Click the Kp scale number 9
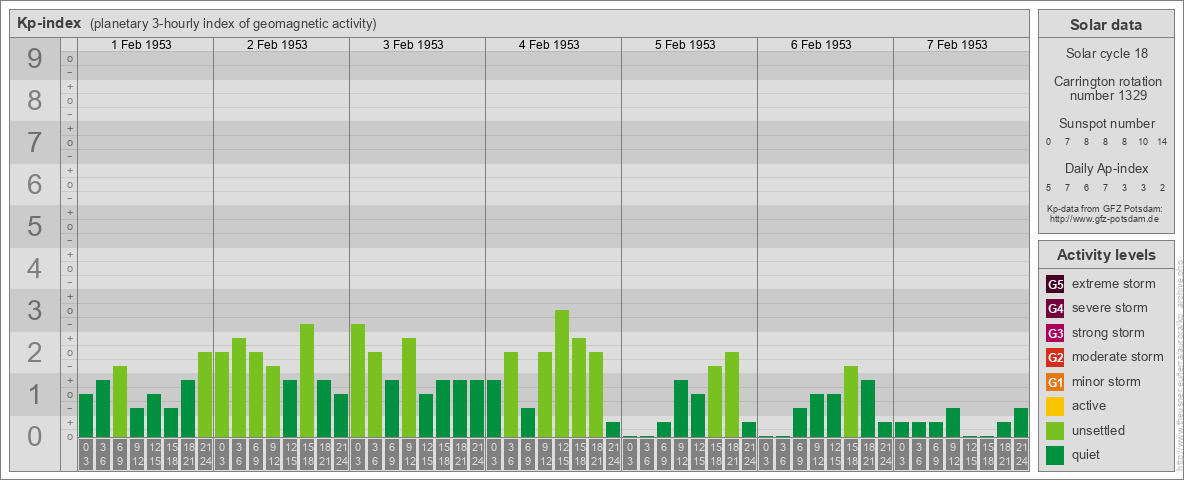The height and width of the screenshot is (480, 1184). tap(35, 59)
